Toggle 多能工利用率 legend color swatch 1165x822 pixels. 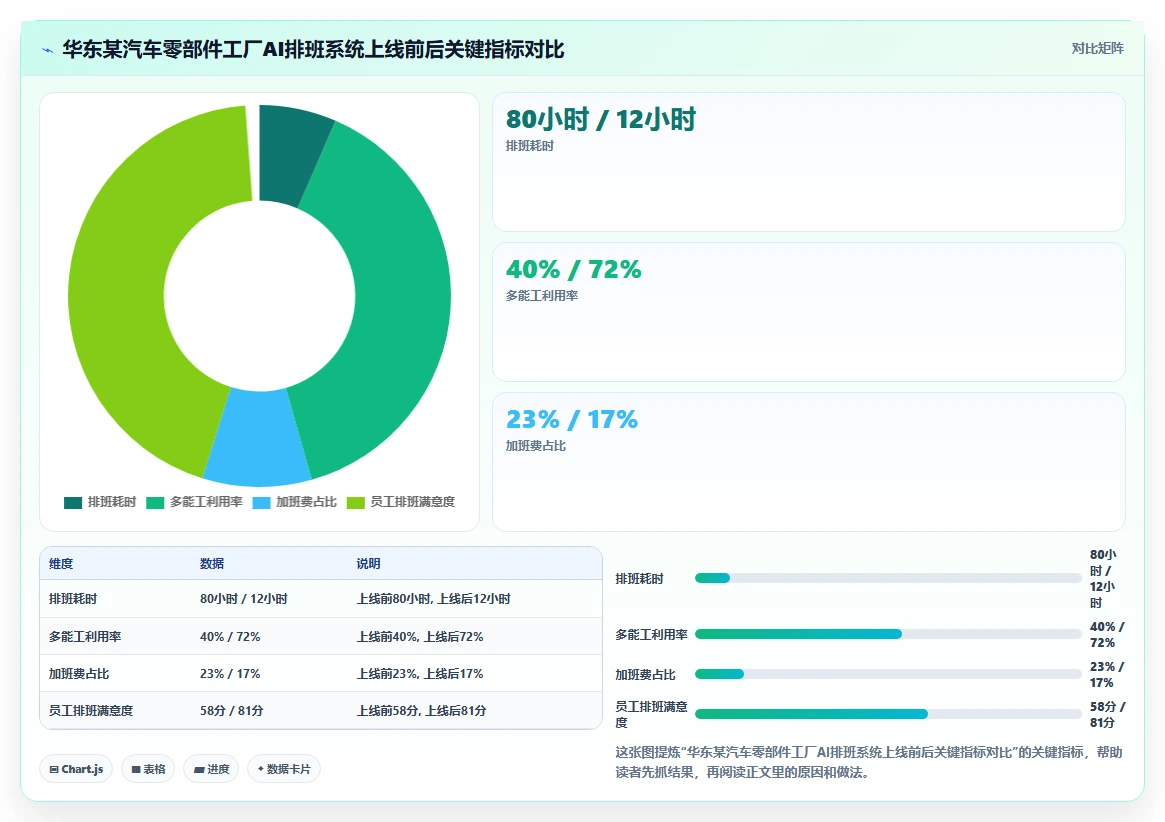(x=155, y=502)
